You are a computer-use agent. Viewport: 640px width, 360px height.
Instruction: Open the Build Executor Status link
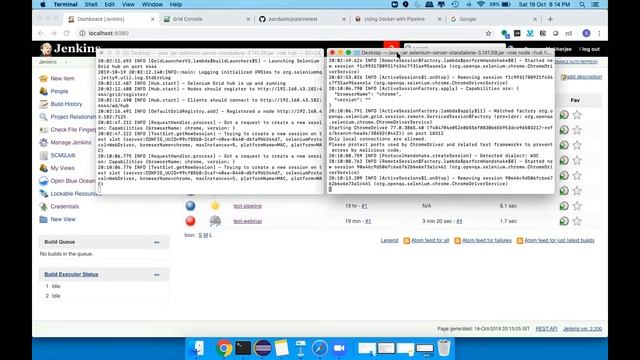point(71,274)
